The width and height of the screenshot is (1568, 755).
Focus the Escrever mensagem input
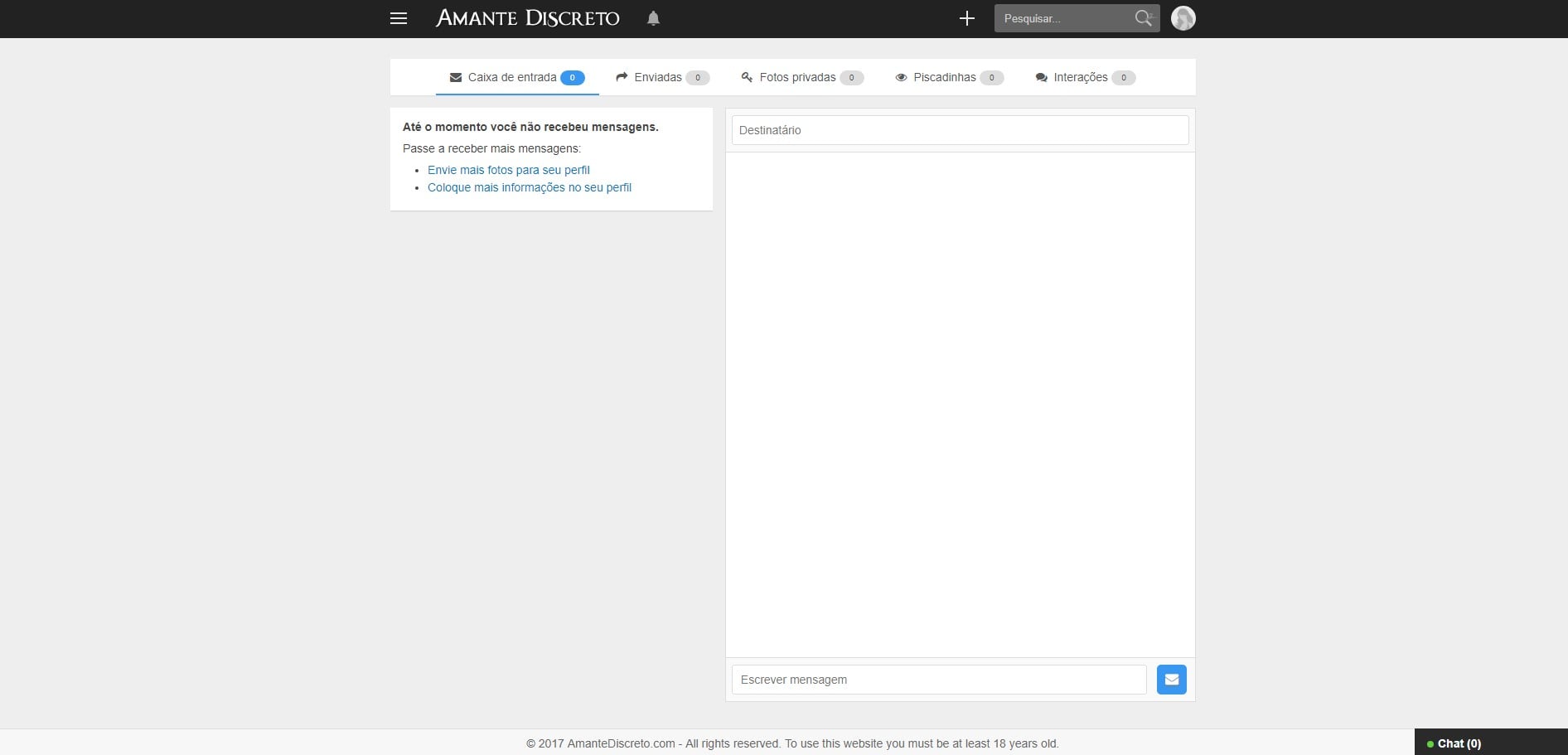[939, 680]
